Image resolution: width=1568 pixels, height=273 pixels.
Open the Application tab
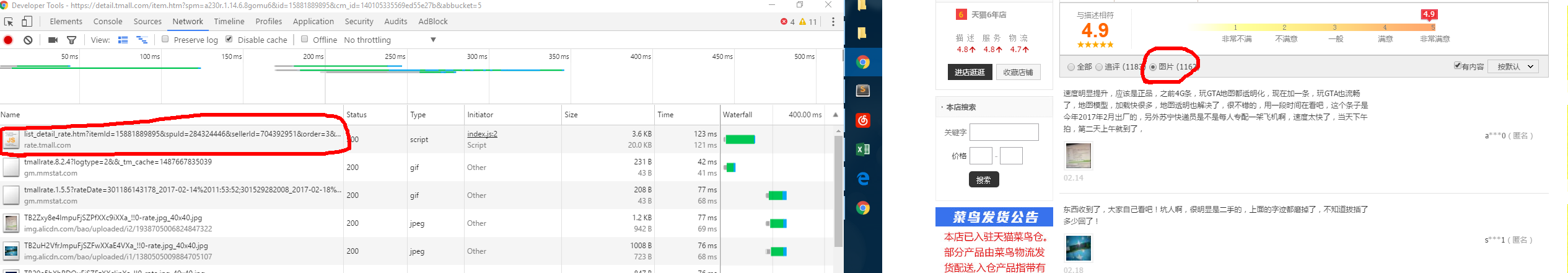point(313,21)
